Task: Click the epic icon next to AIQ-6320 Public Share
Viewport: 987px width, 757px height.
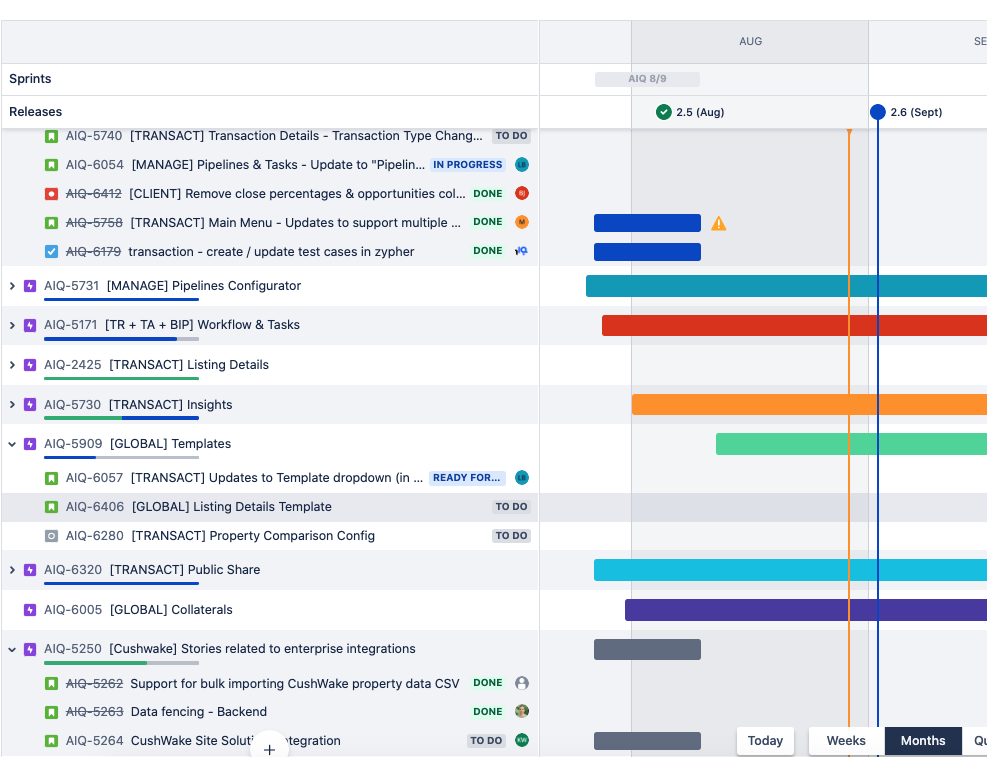Action: point(30,570)
